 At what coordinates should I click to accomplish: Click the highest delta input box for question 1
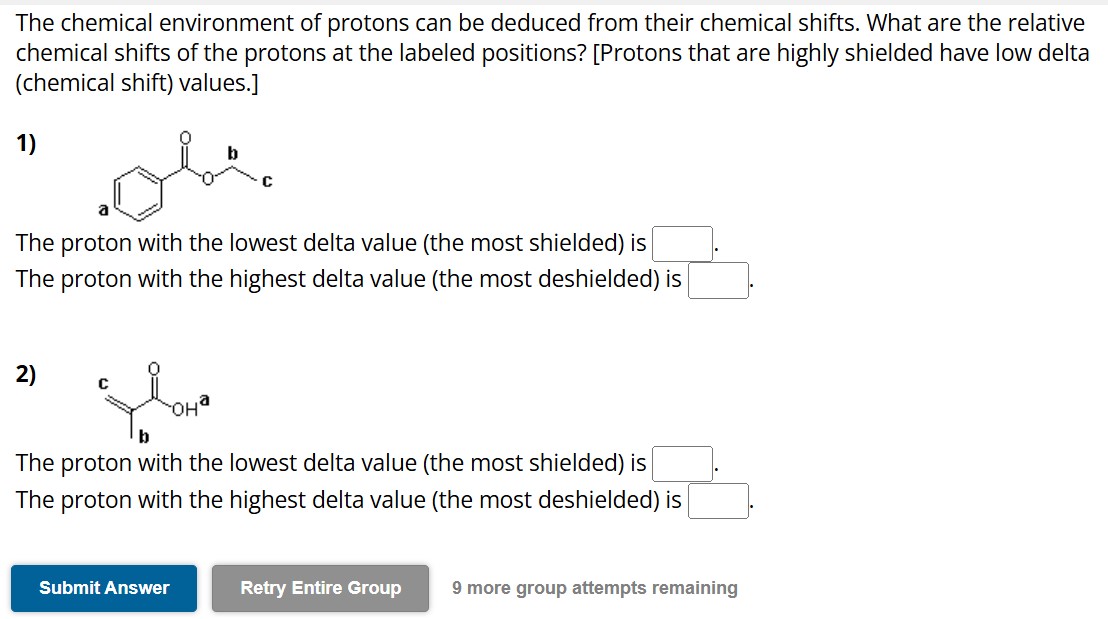click(x=718, y=280)
